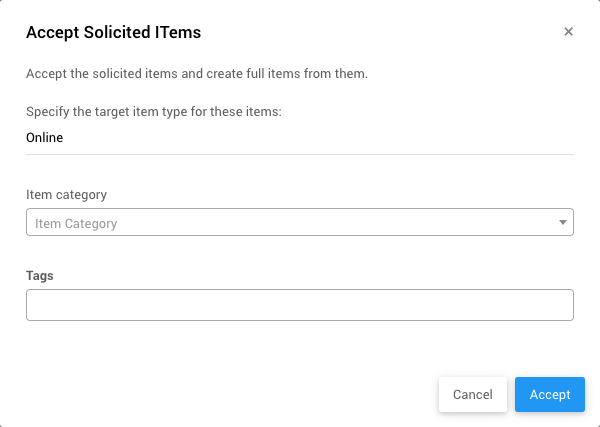Click the 'Item category' field label
Screen dimensions: 600x427
click(x=66, y=194)
